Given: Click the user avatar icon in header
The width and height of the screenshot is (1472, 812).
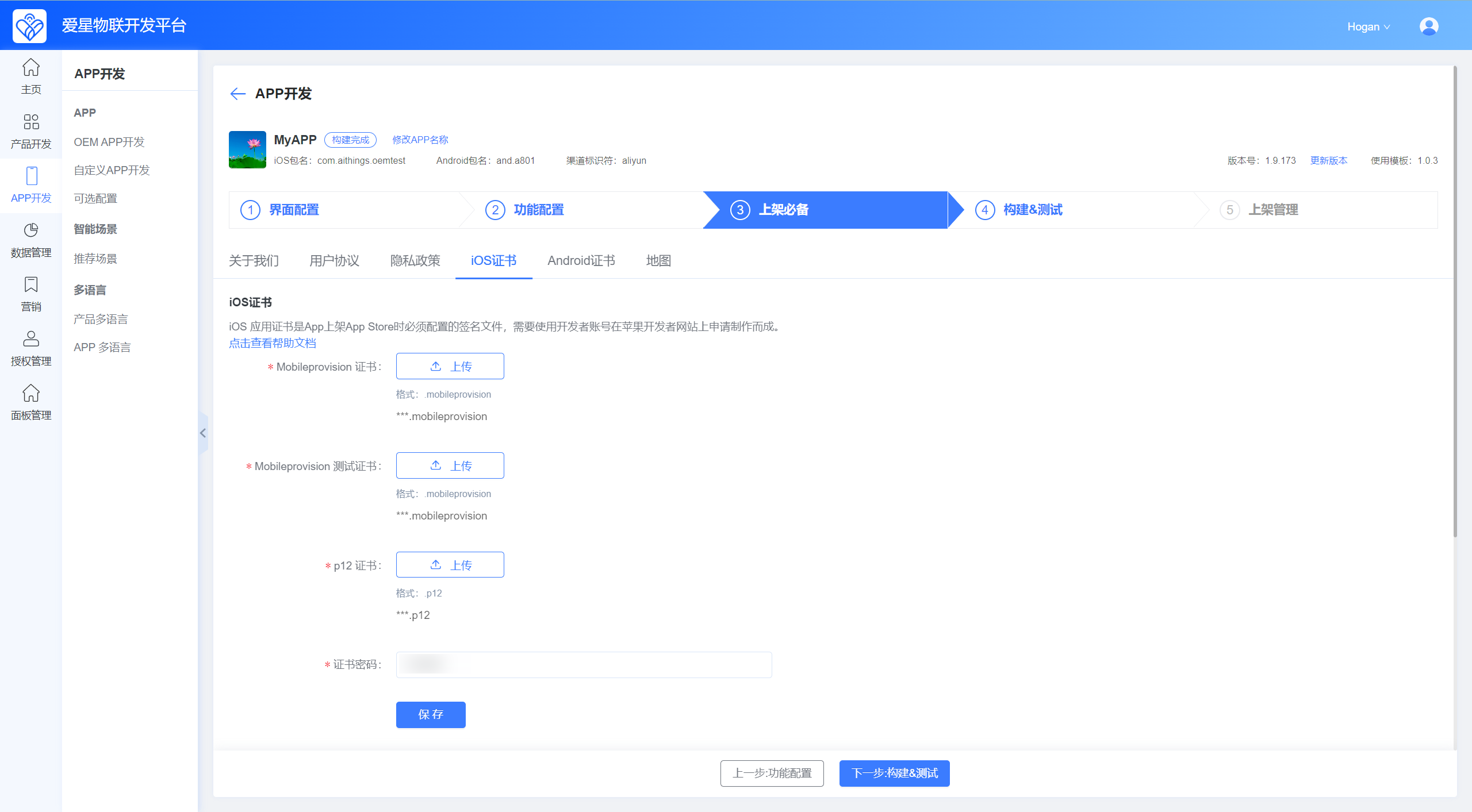Looking at the screenshot, I should click(x=1428, y=26).
